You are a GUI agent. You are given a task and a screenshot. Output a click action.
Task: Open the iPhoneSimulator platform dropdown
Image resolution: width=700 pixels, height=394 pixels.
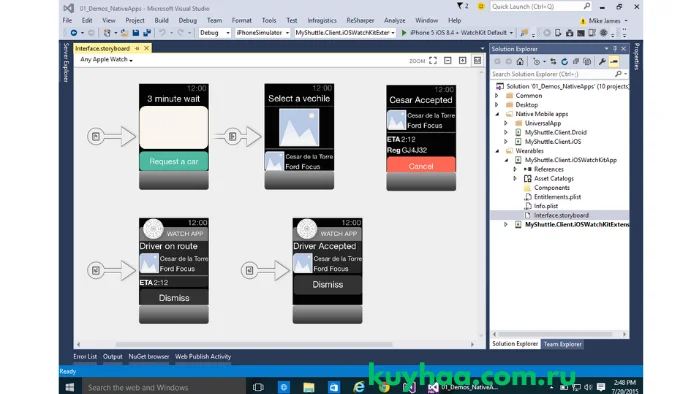(262, 33)
